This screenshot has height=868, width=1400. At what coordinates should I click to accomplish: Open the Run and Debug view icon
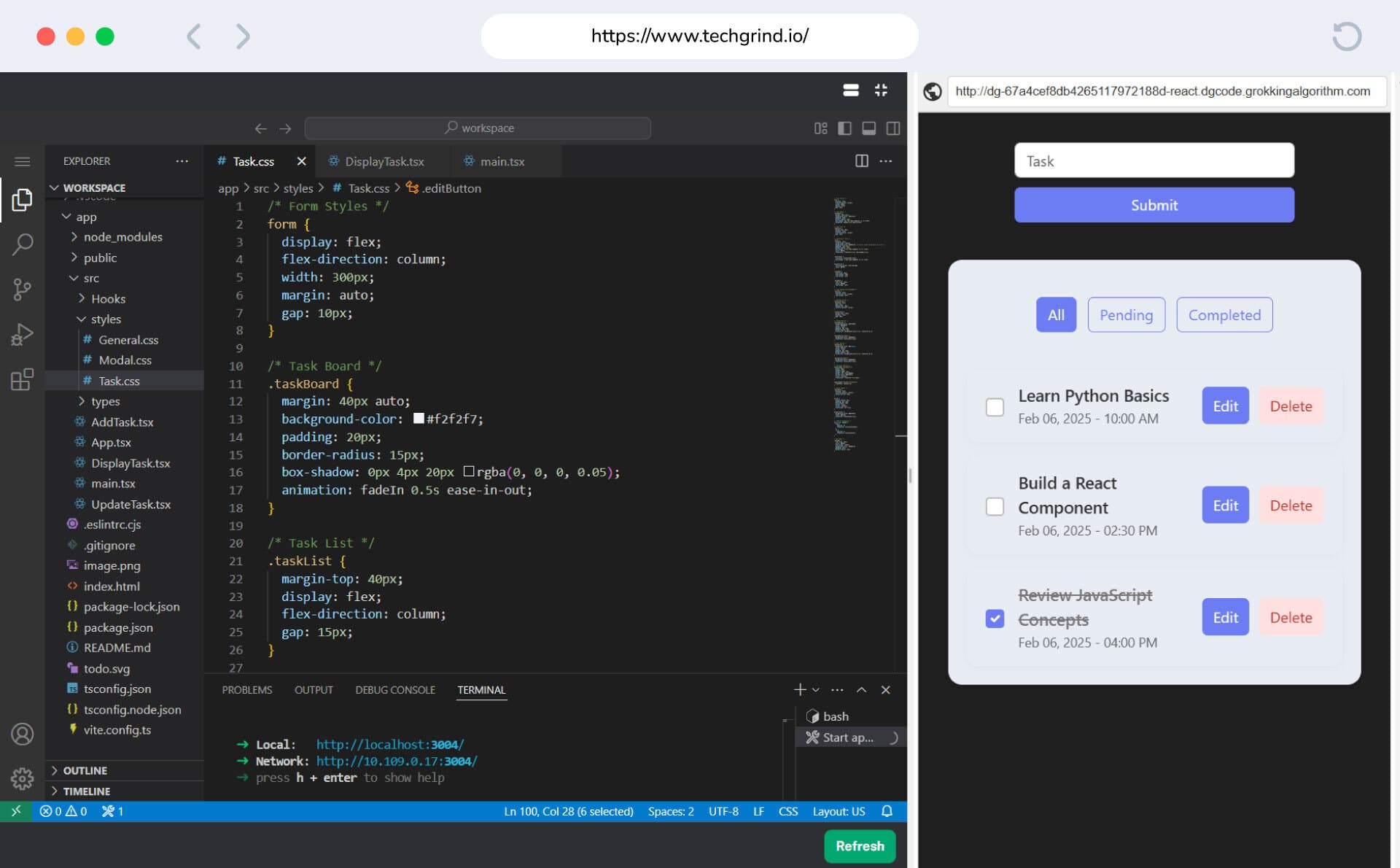coord(23,335)
